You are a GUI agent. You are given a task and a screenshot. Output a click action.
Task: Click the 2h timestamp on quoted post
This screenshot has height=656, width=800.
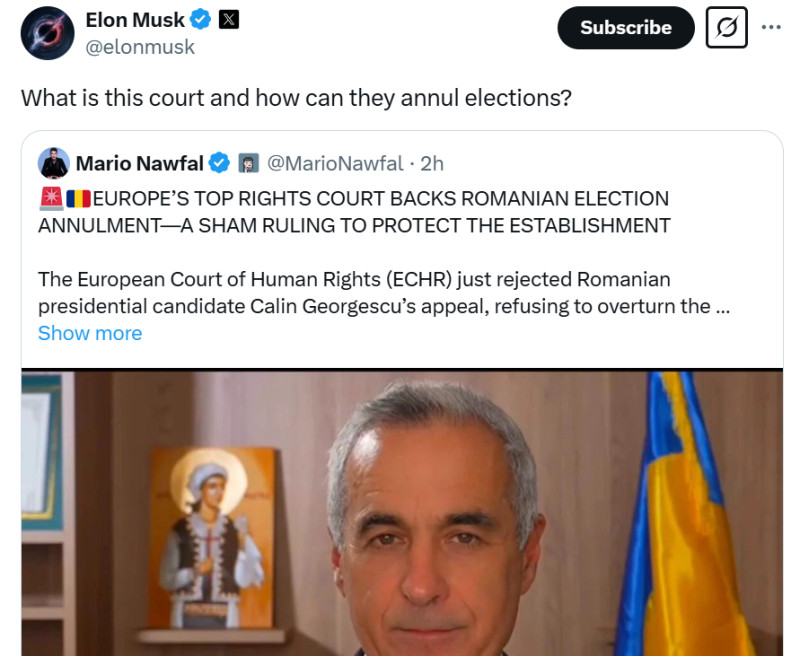tap(432, 163)
